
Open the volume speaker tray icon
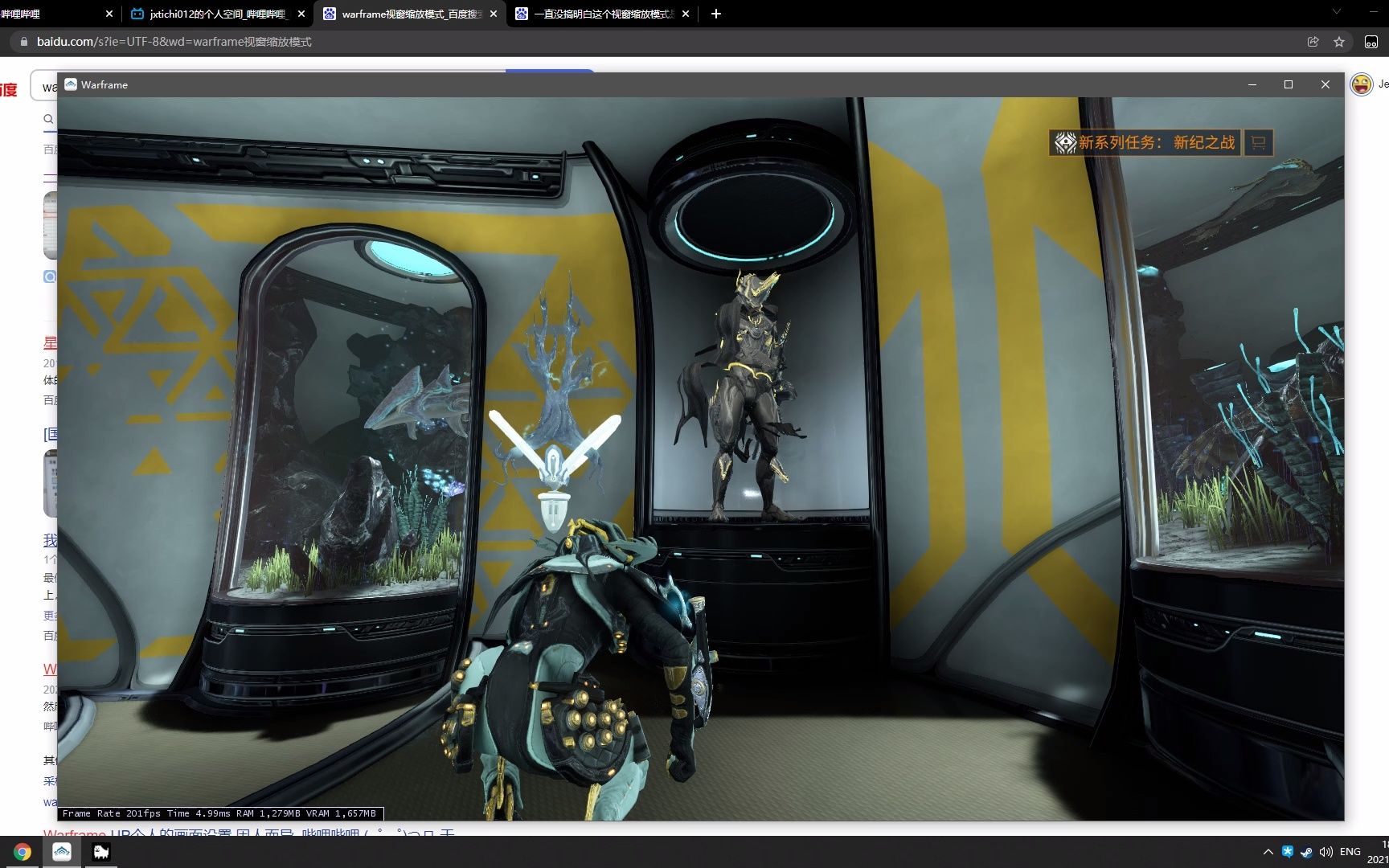[x=1325, y=852]
